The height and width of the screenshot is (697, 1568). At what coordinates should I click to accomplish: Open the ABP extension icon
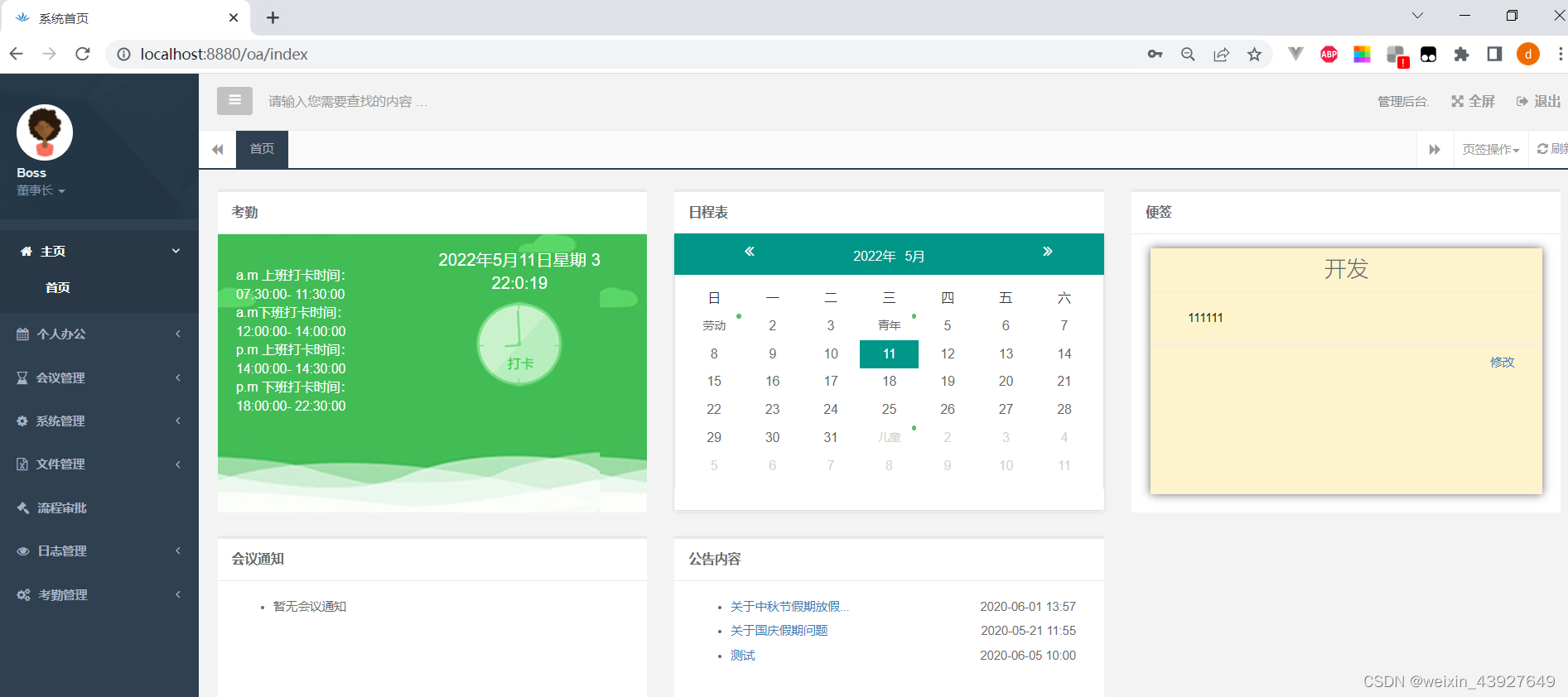[x=1329, y=55]
